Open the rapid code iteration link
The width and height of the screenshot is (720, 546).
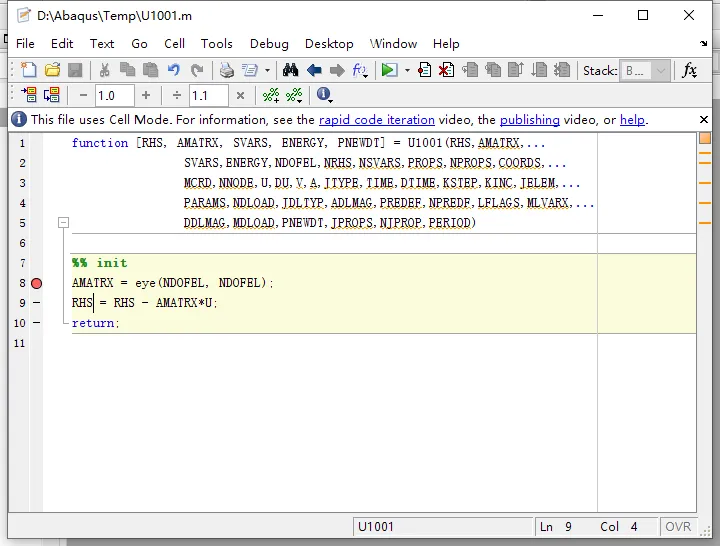click(377, 120)
